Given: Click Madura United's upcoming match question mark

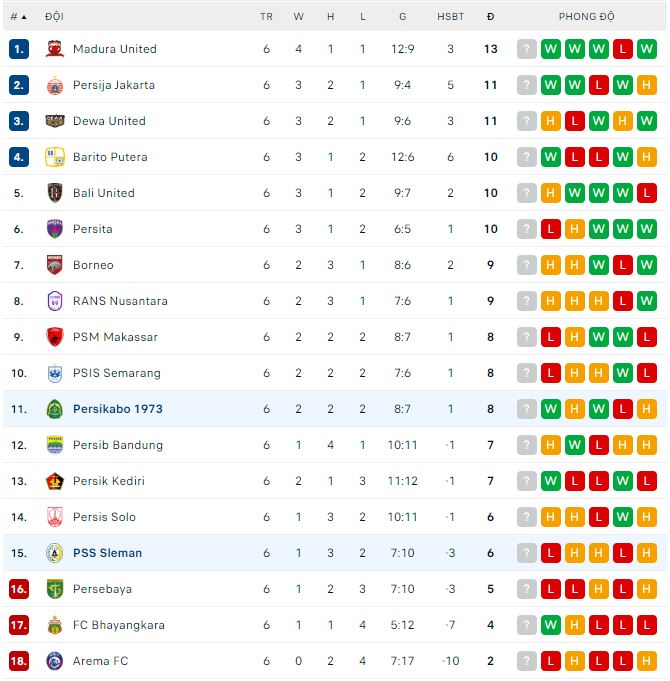Looking at the screenshot, I should (527, 49).
